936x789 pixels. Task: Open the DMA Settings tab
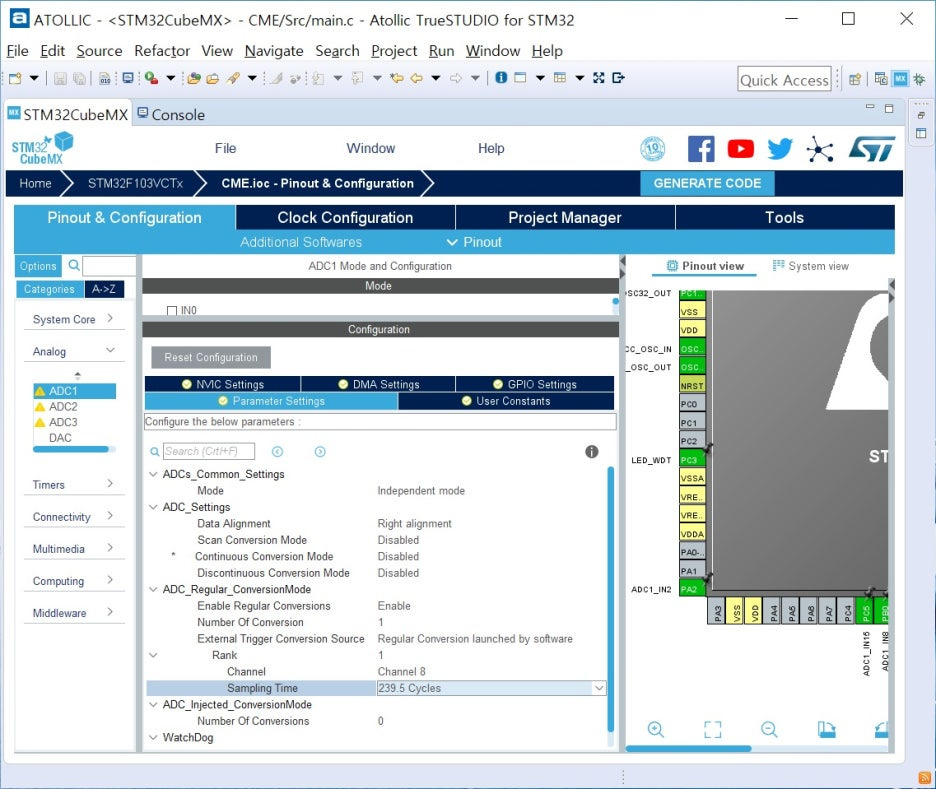pos(378,384)
